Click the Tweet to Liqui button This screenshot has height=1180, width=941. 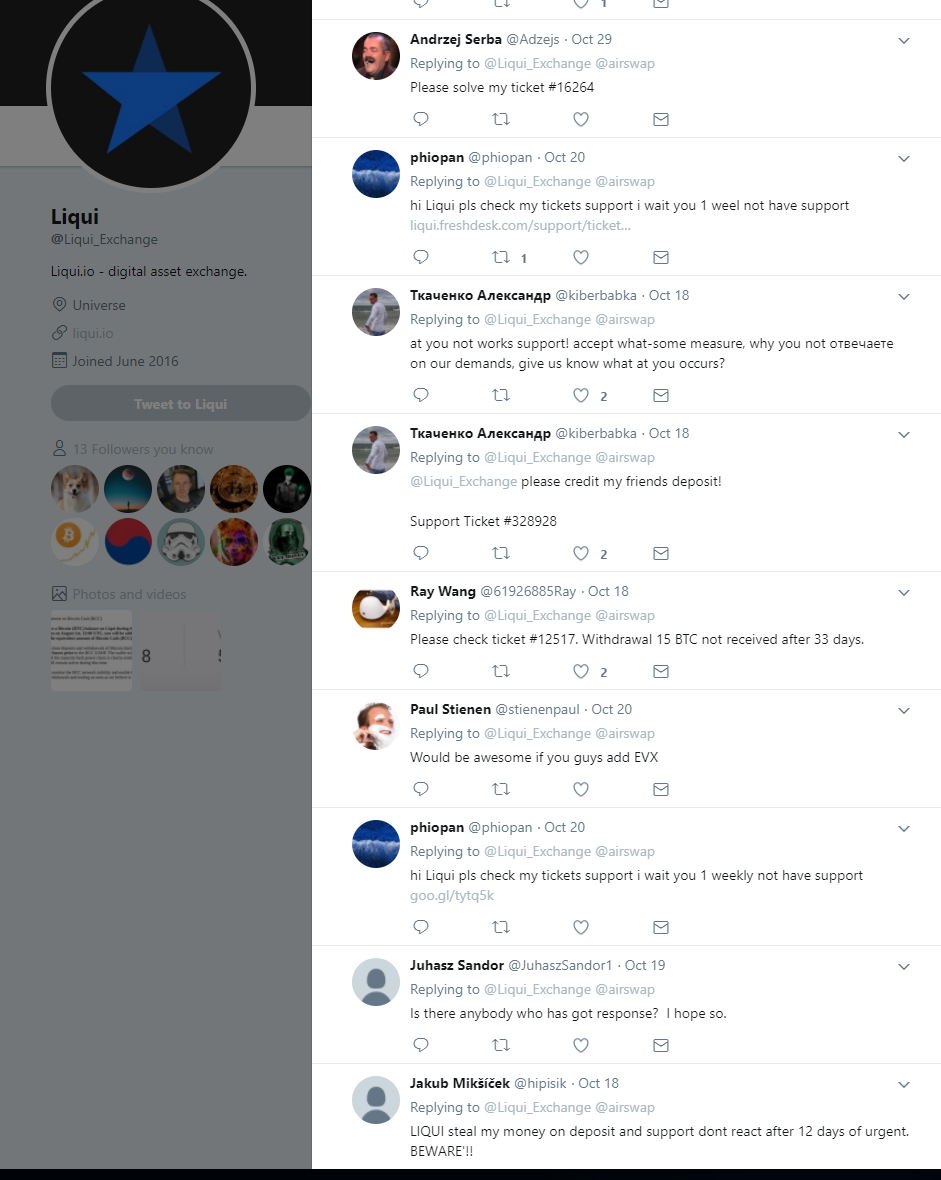click(181, 403)
